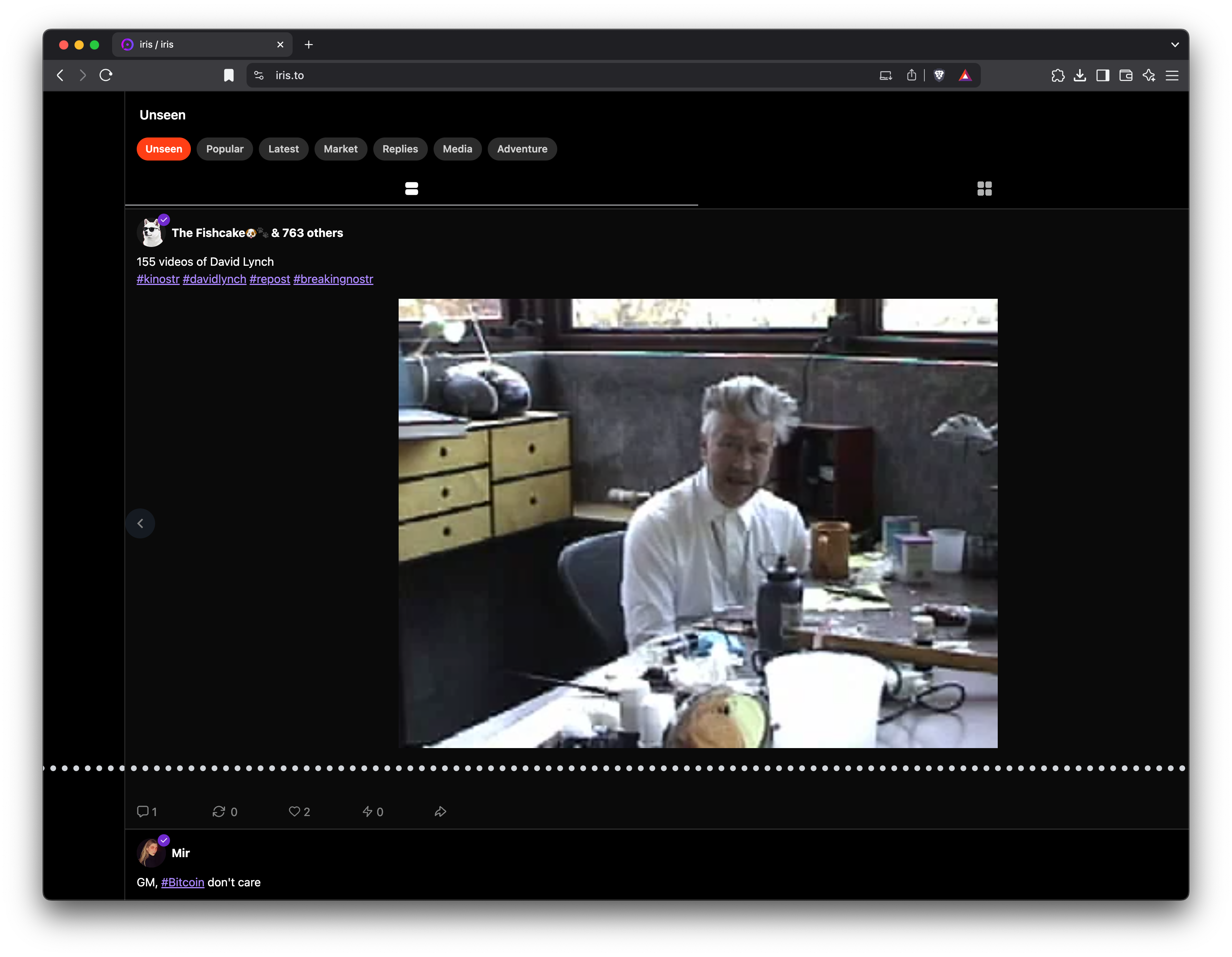Switch to the Latest feed
Image resolution: width=1232 pixels, height=957 pixels.
tap(283, 149)
